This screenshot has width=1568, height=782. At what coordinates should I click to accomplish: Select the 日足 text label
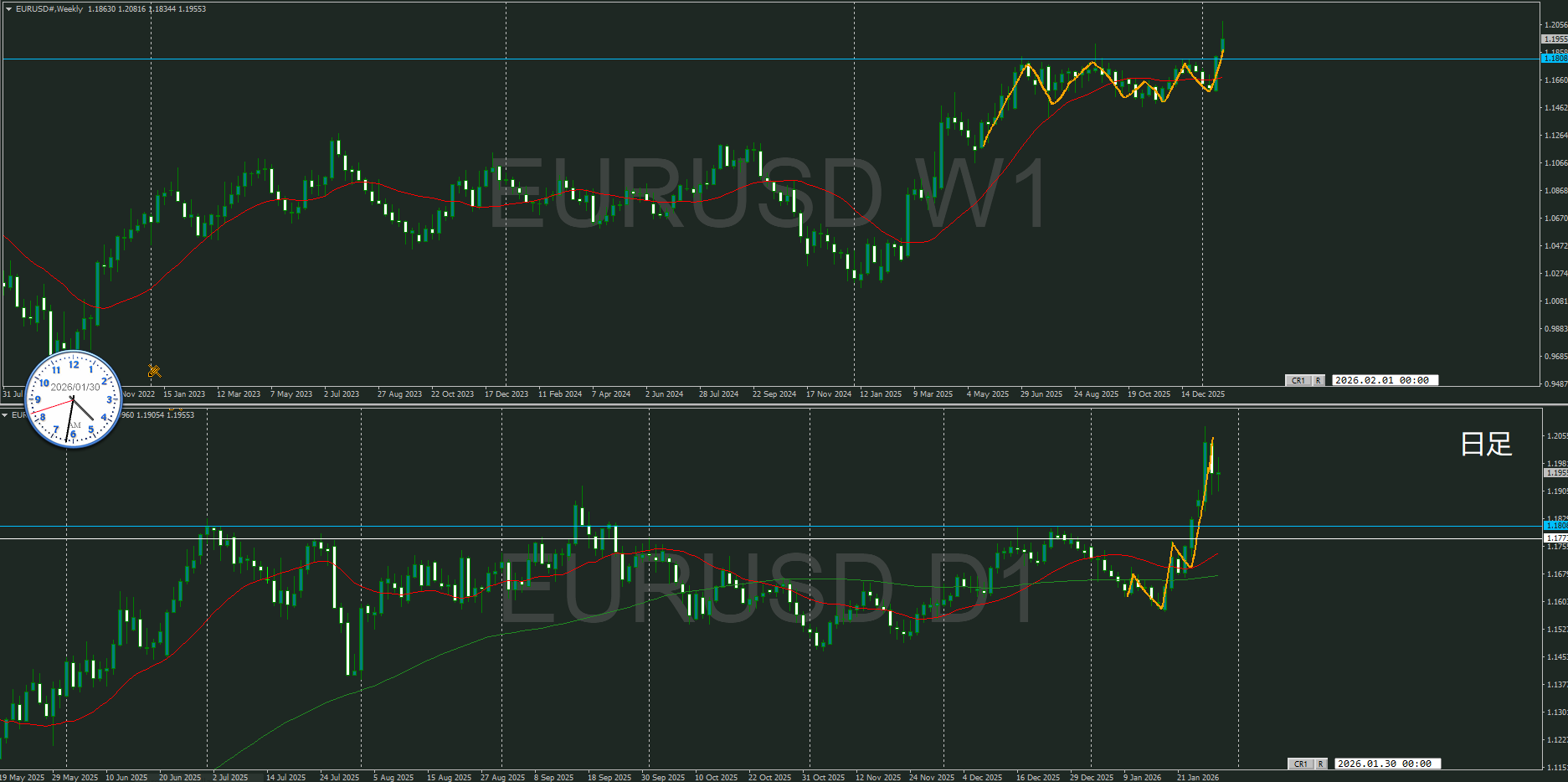pos(1486,444)
